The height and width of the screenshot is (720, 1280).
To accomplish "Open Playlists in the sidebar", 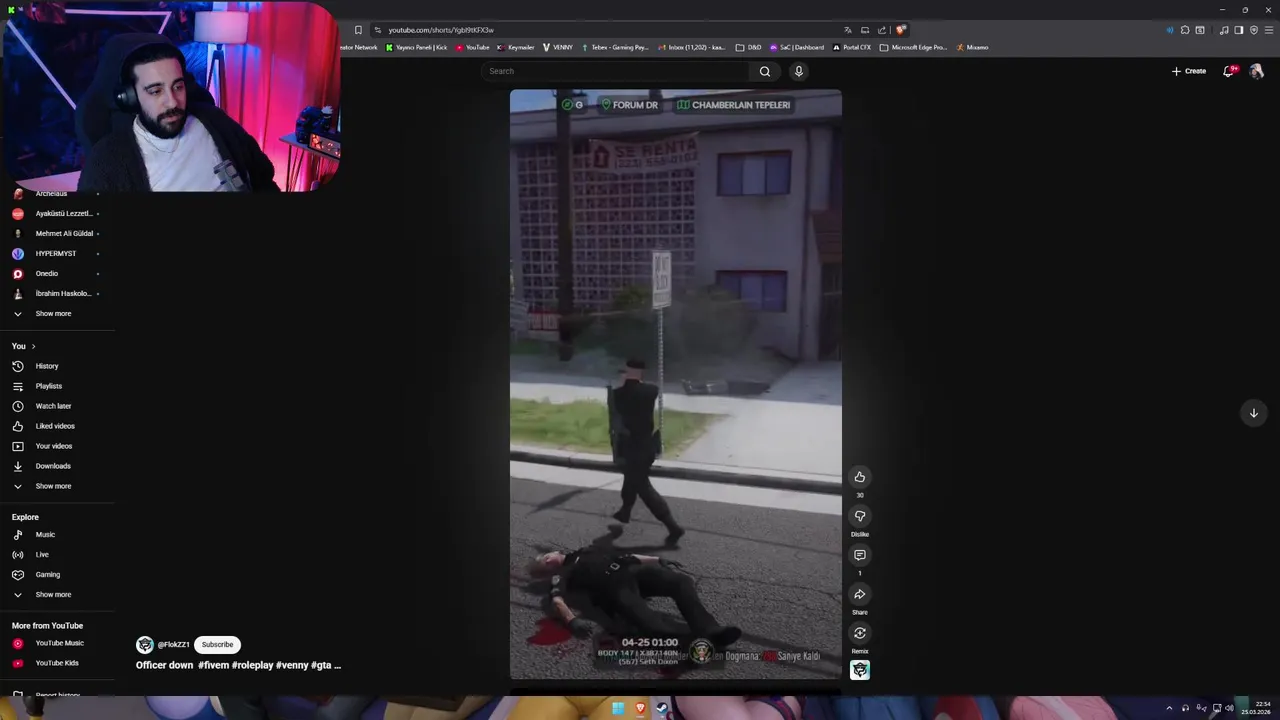I will click(48, 386).
